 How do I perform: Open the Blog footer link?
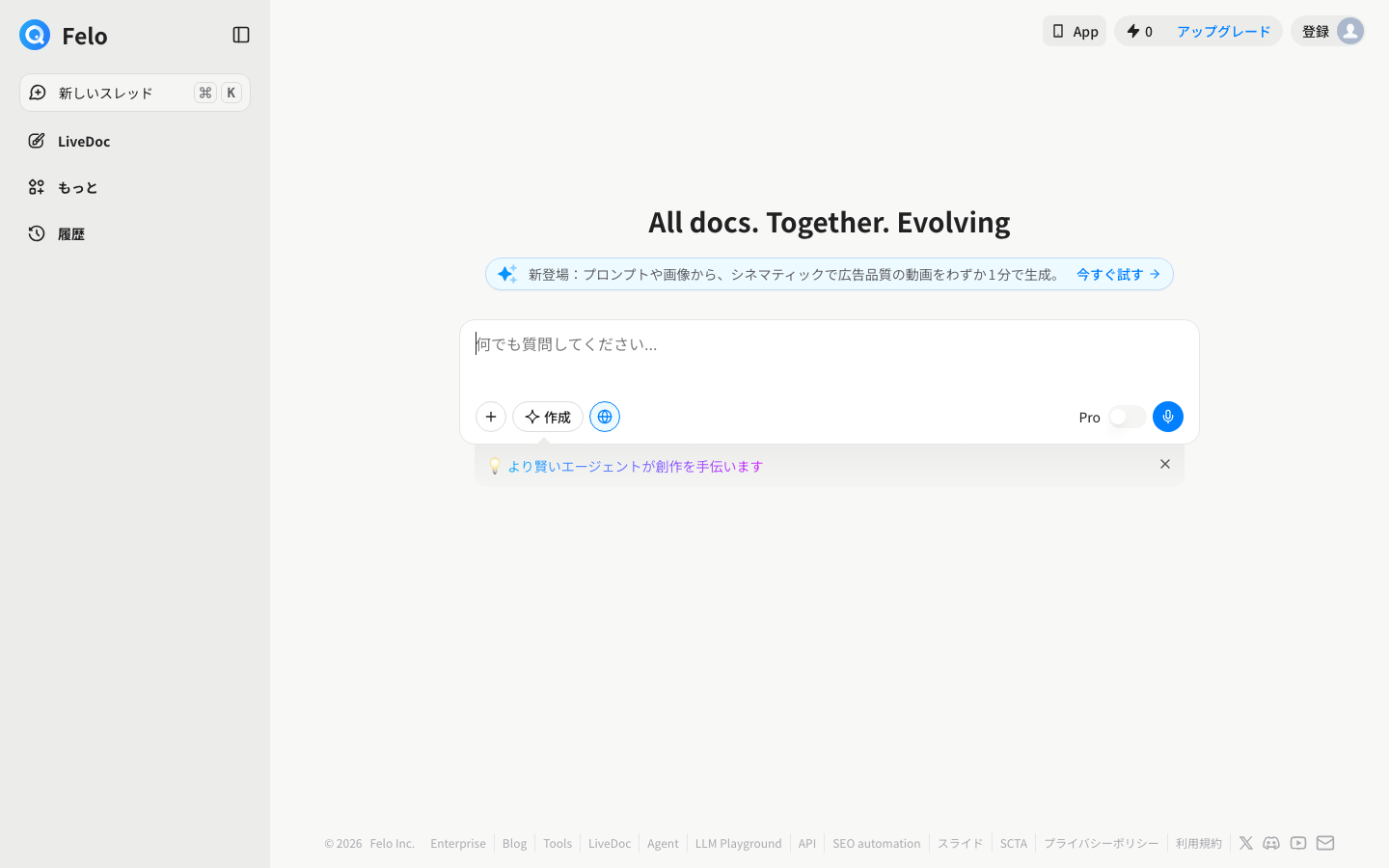click(514, 843)
